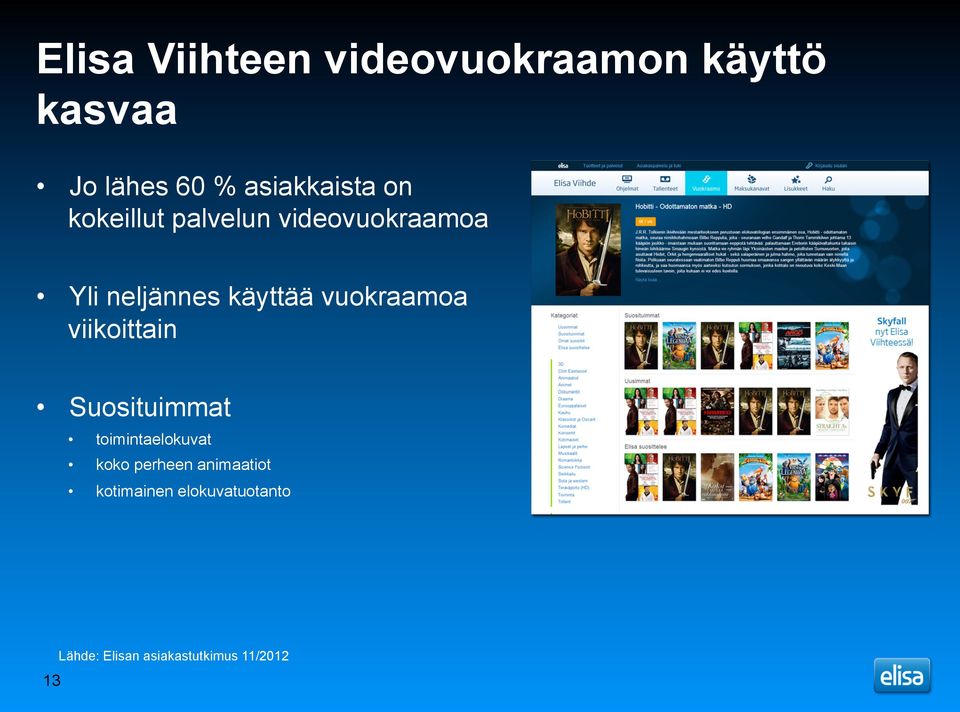Screen dimensions: 960x712
Task: Open Tuotteet ja palvelut top link
Action: tap(602, 165)
